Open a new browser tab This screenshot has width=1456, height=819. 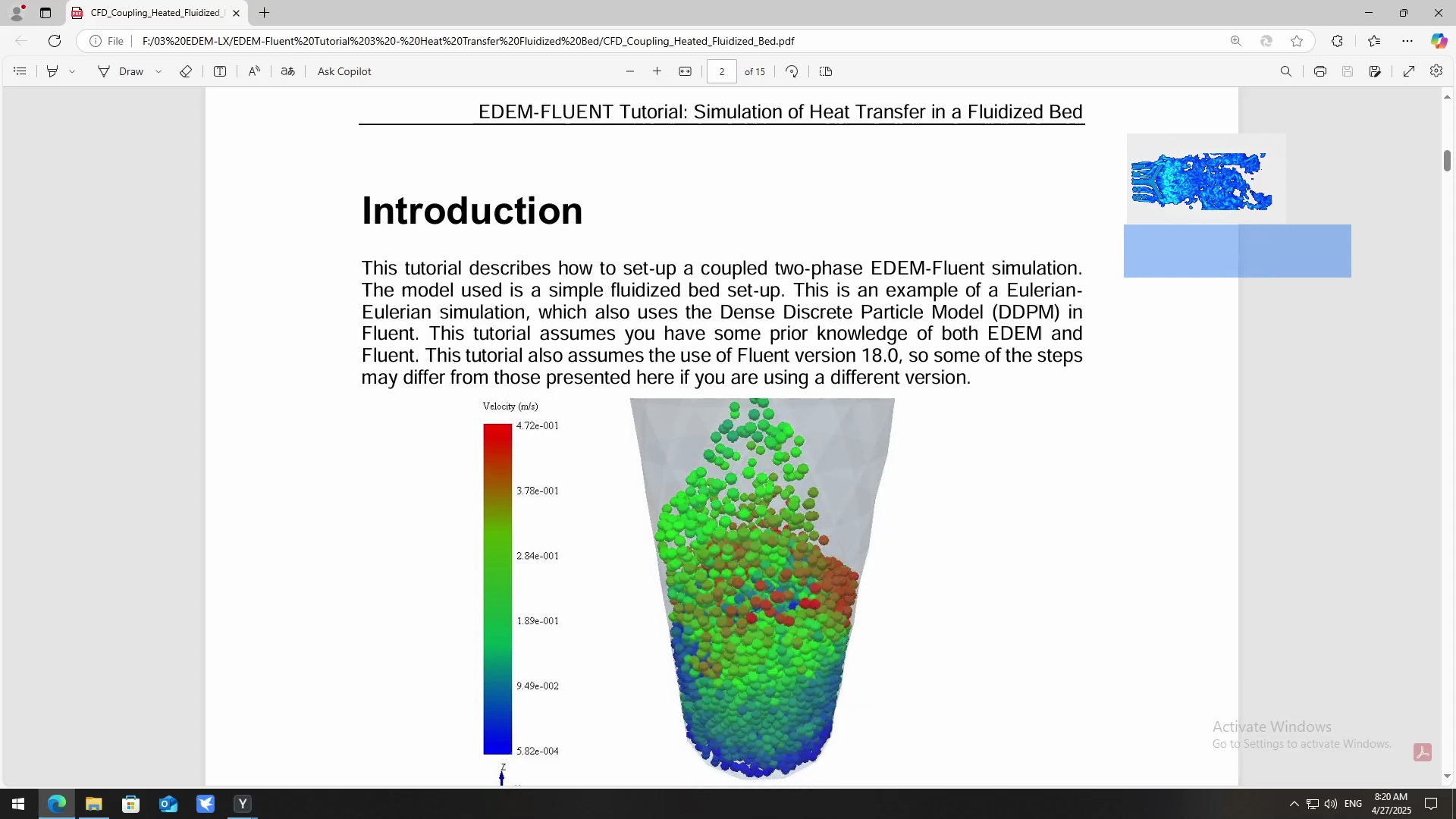[264, 13]
